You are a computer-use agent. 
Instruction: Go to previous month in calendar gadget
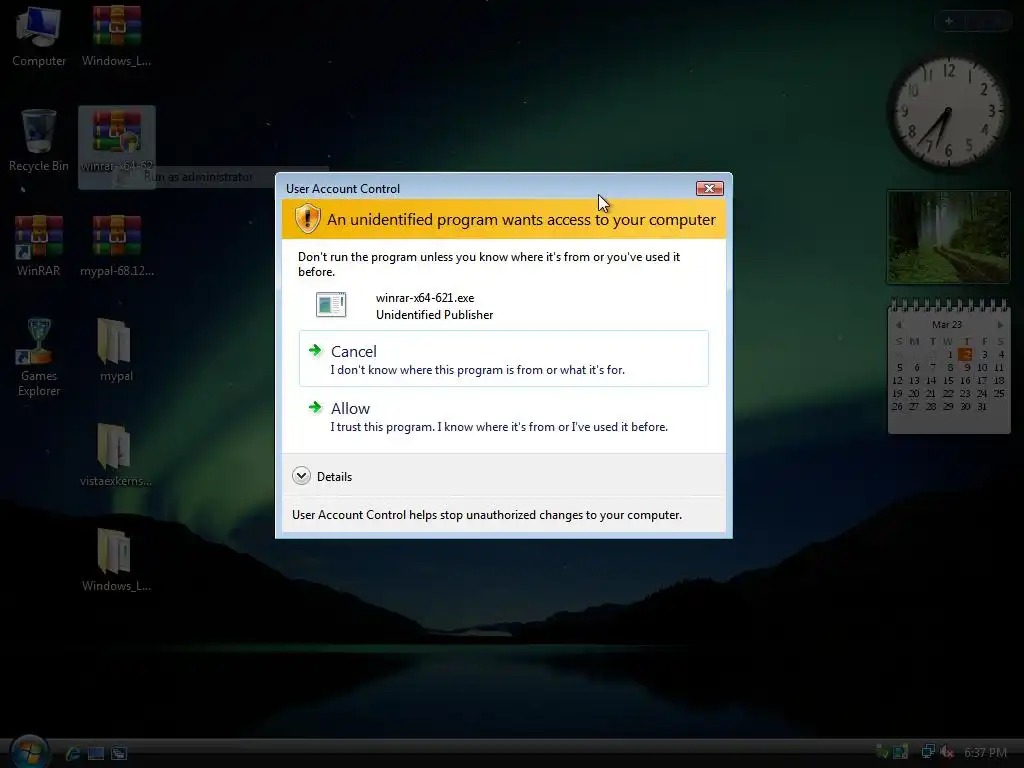pyautogui.click(x=899, y=325)
